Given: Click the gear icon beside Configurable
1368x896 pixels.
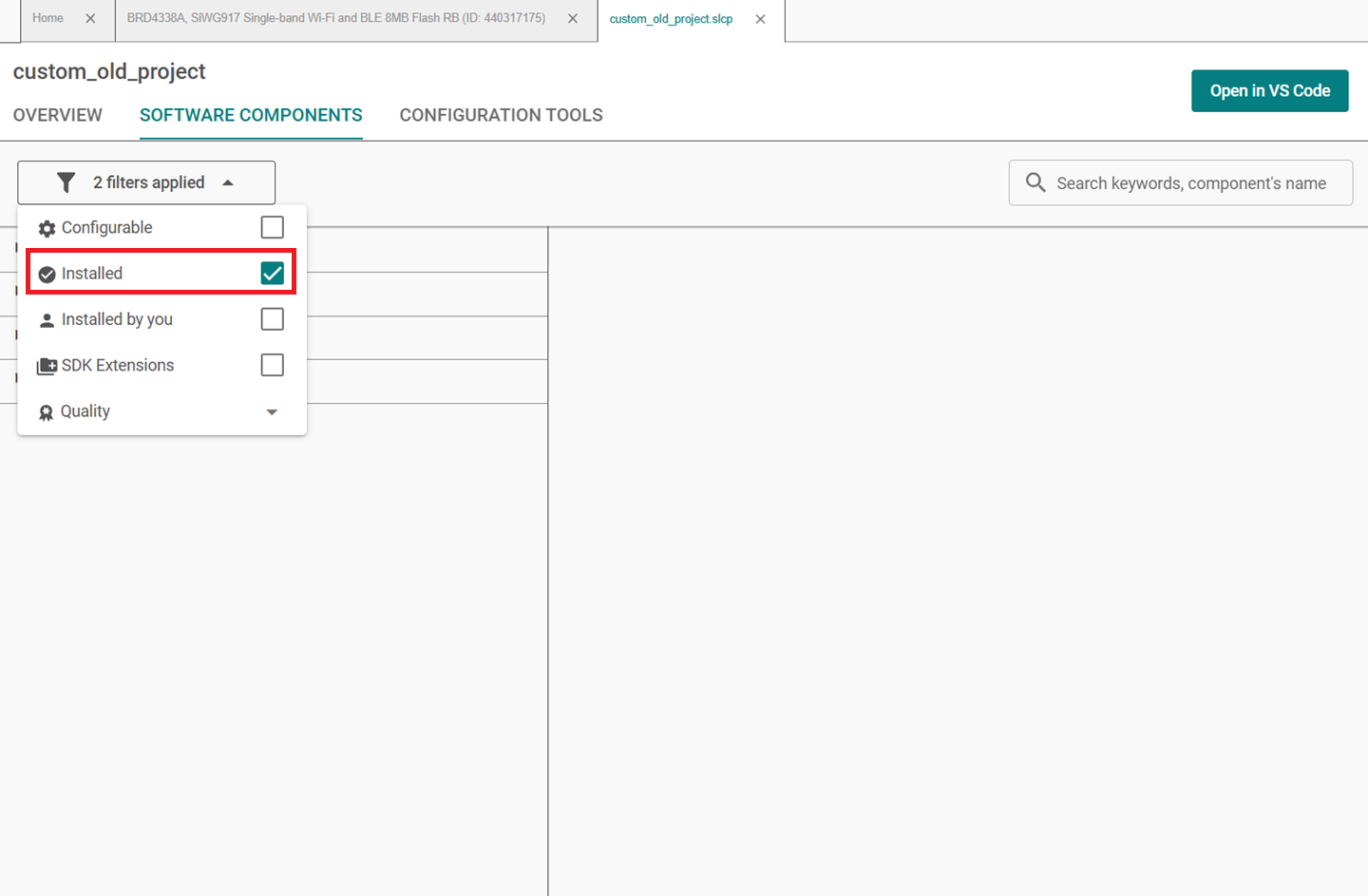Looking at the screenshot, I should pyautogui.click(x=47, y=228).
